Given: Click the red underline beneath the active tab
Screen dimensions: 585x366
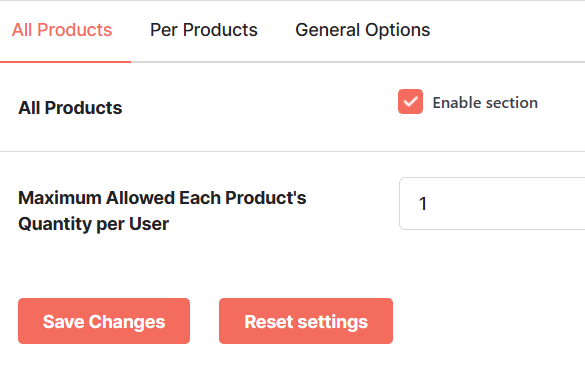Looking at the screenshot, I should (65, 62).
